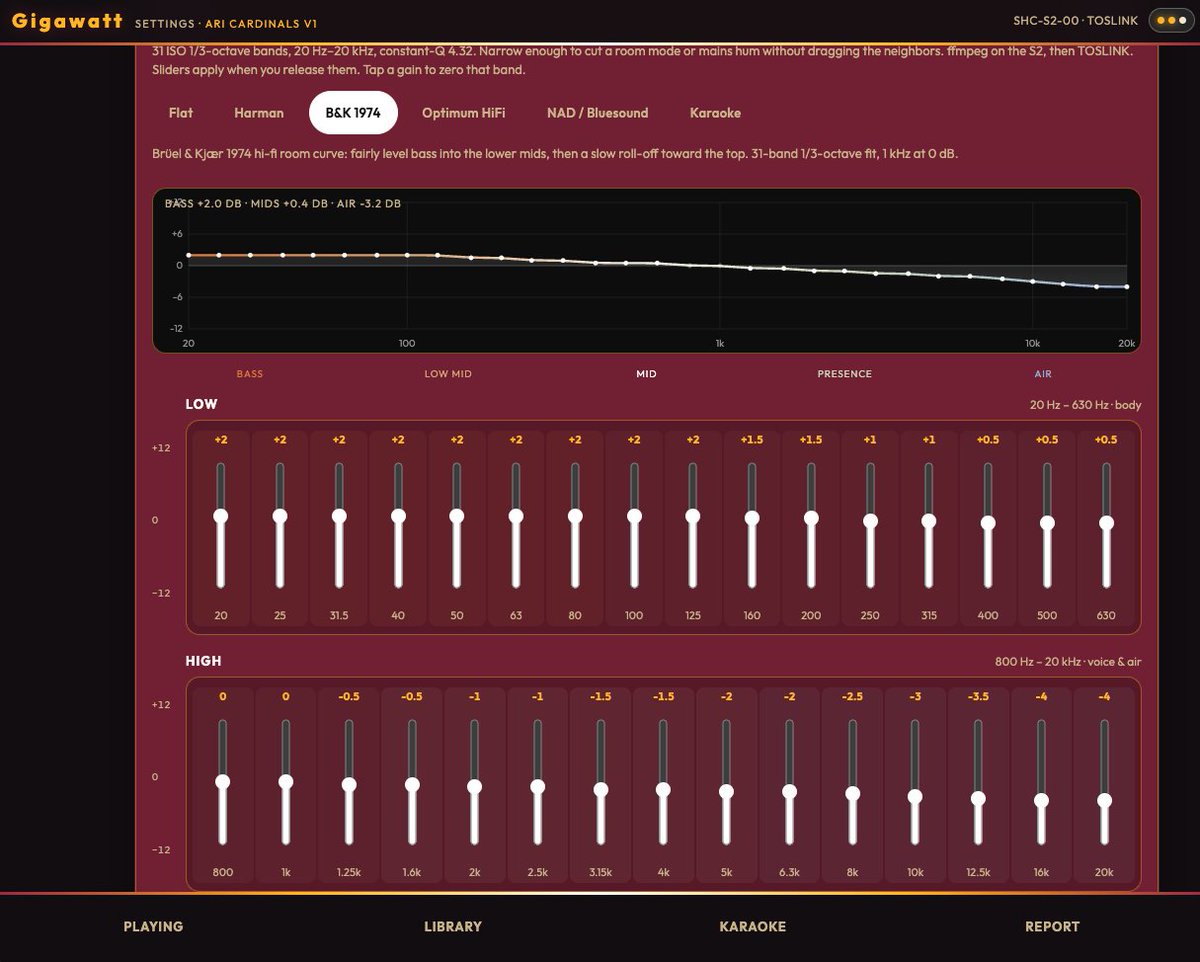Zero the 20 Hz band gain value
This screenshot has height=962, width=1200.
click(221, 440)
